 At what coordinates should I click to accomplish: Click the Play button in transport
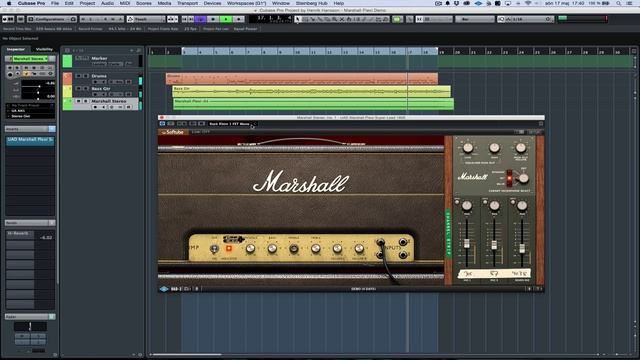[x=226, y=19]
